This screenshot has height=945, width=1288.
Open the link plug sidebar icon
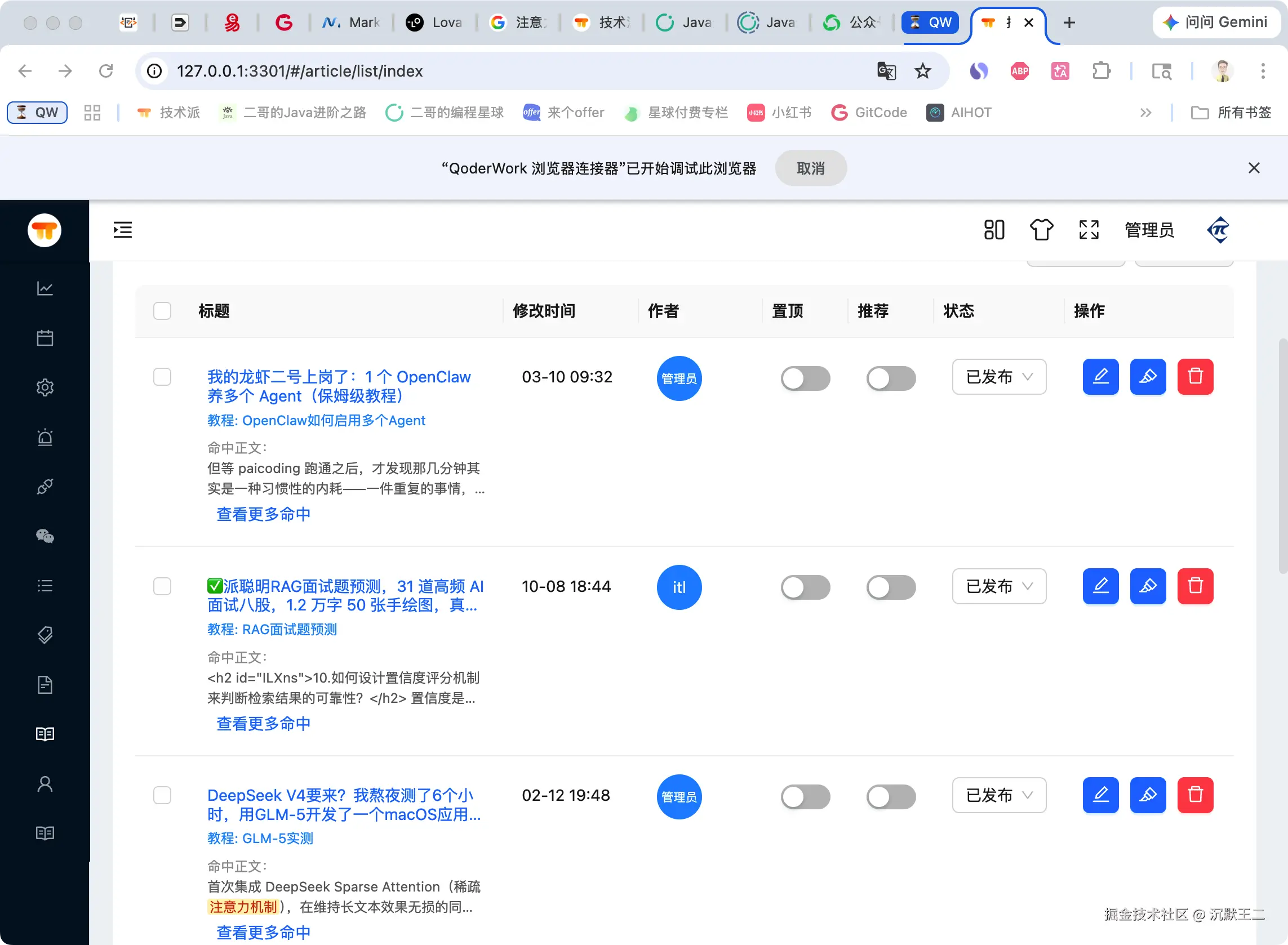pos(45,486)
